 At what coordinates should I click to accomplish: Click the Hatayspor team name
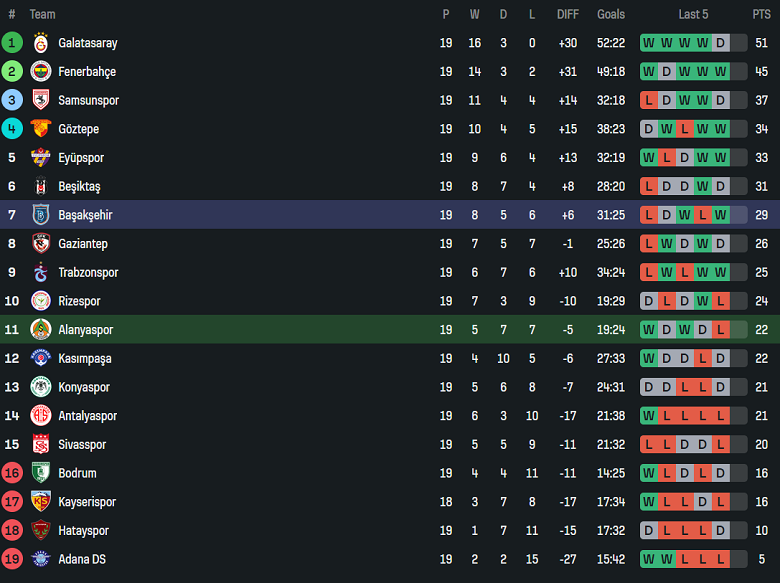pyautogui.click(x=83, y=531)
